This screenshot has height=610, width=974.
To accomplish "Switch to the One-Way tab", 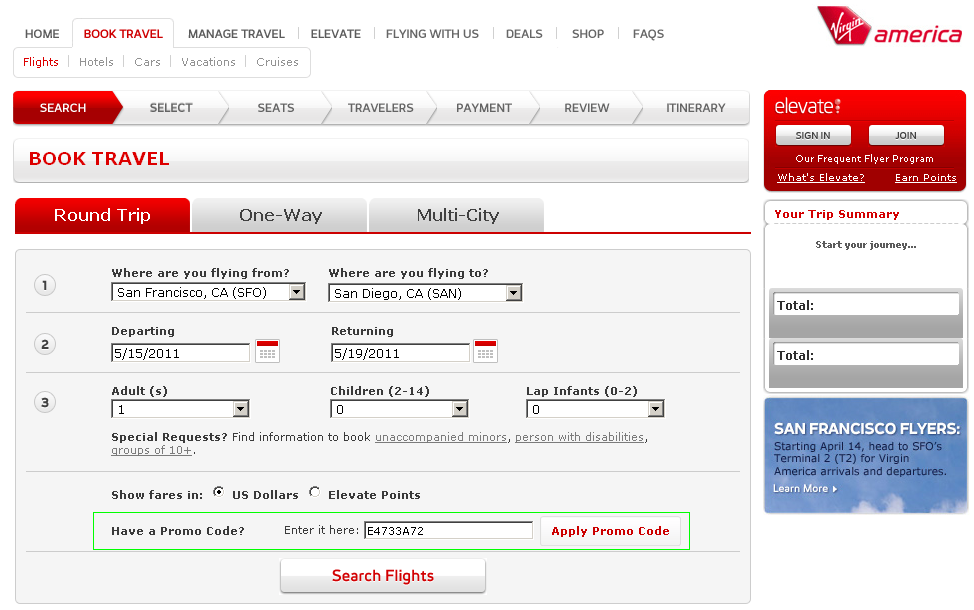I will point(280,215).
